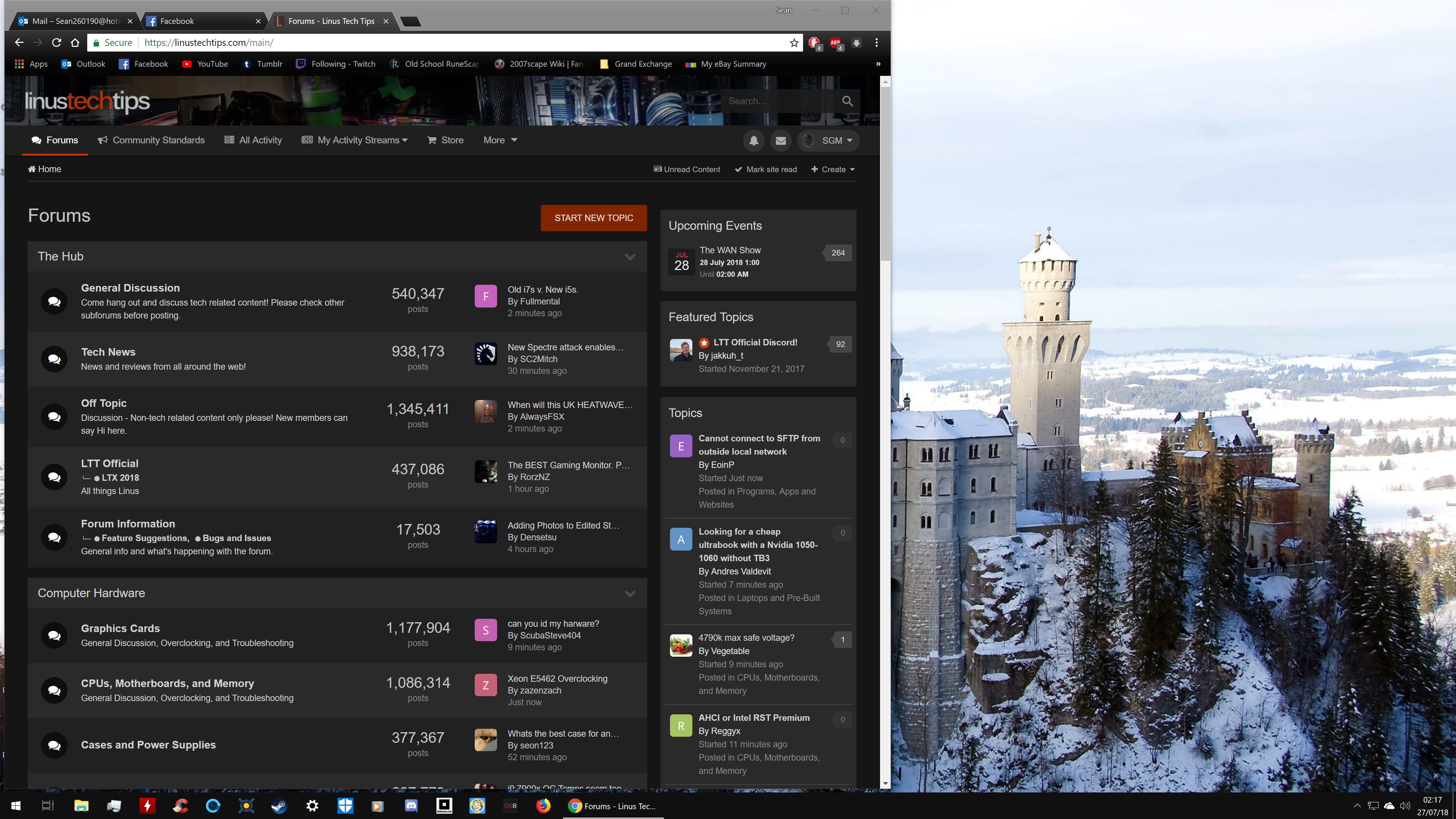Click the search magnifier icon

pos(847,101)
